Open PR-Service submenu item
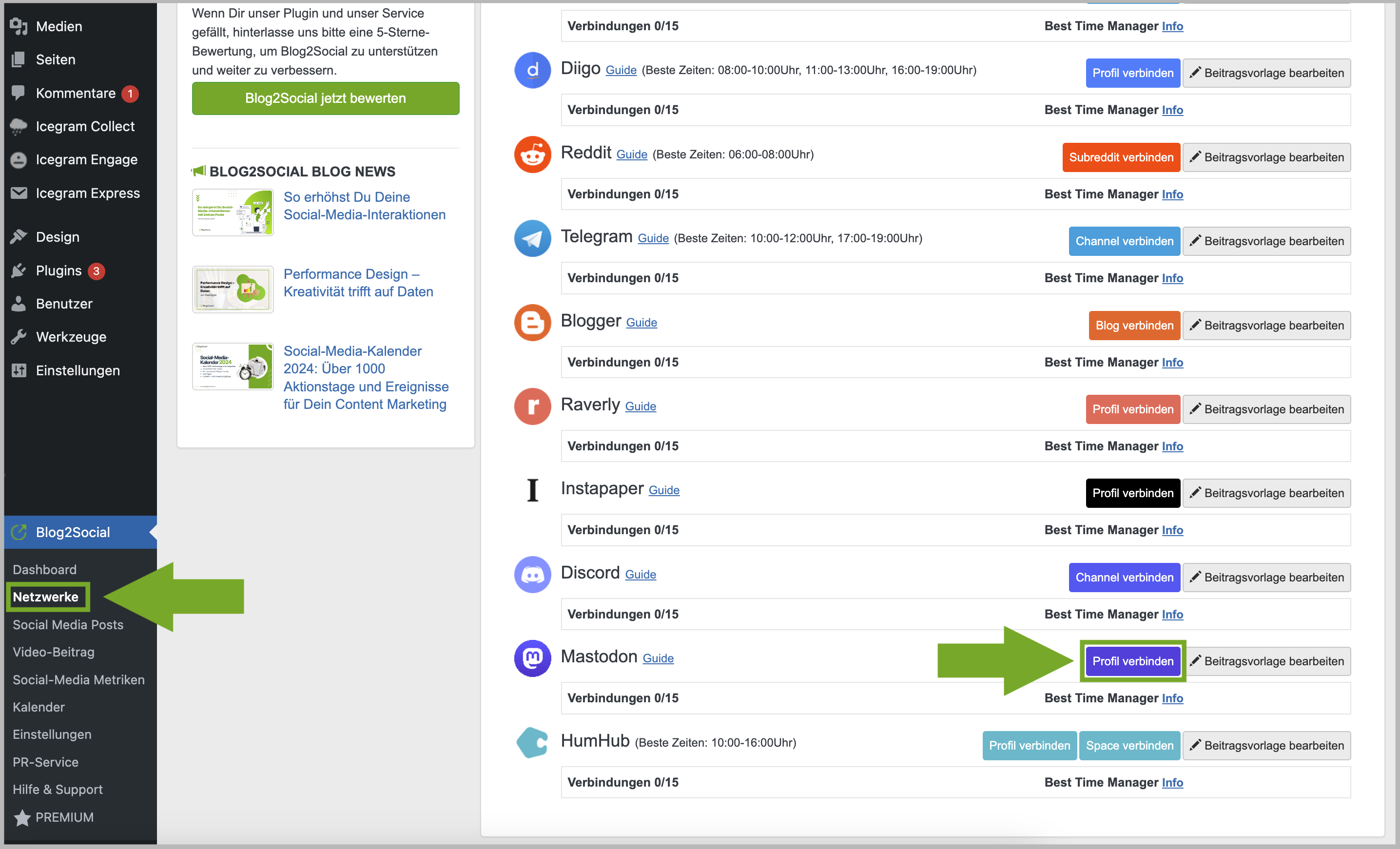This screenshot has width=1400, height=849. 45,762
